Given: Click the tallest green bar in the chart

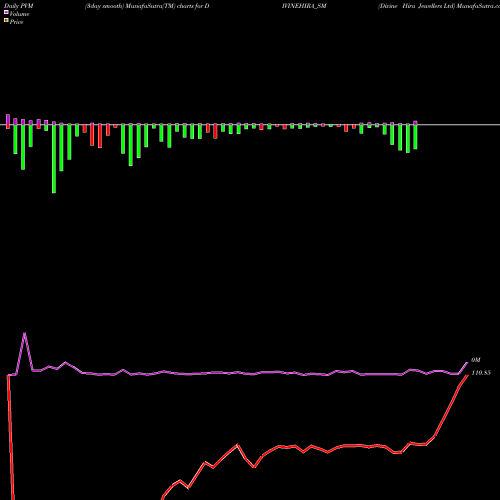Looking at the screenshot, I should pos(54,158).
